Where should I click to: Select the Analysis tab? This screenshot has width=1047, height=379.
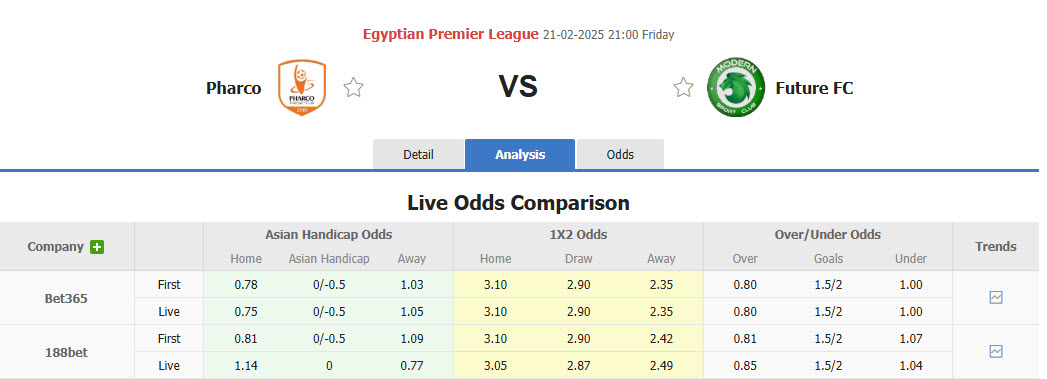(x=520, y=155)
